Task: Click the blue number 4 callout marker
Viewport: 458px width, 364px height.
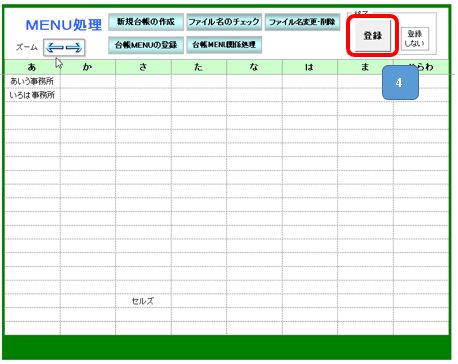Action: (400, 83)
